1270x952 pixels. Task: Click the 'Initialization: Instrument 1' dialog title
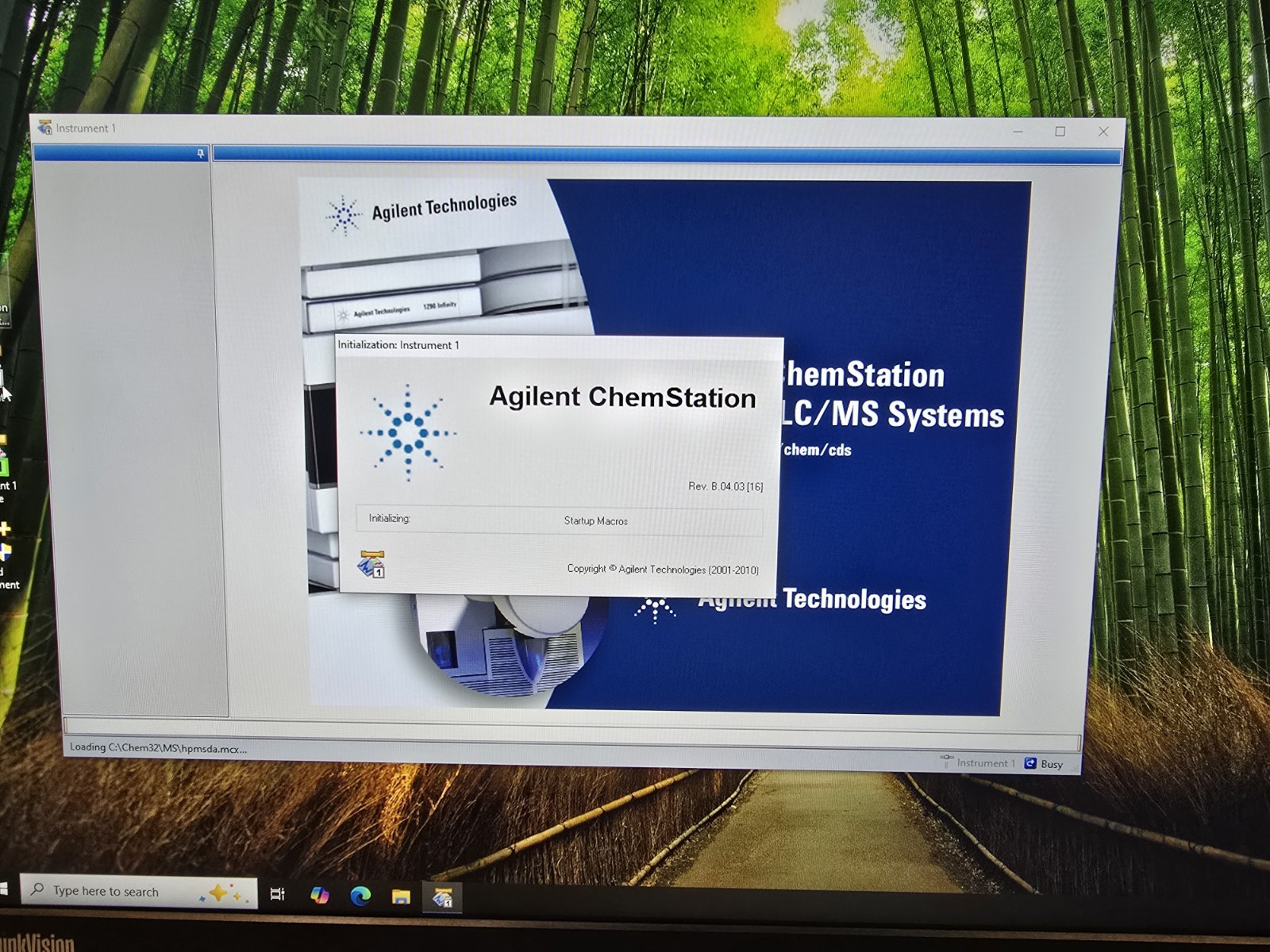click(x=398, y=345)
